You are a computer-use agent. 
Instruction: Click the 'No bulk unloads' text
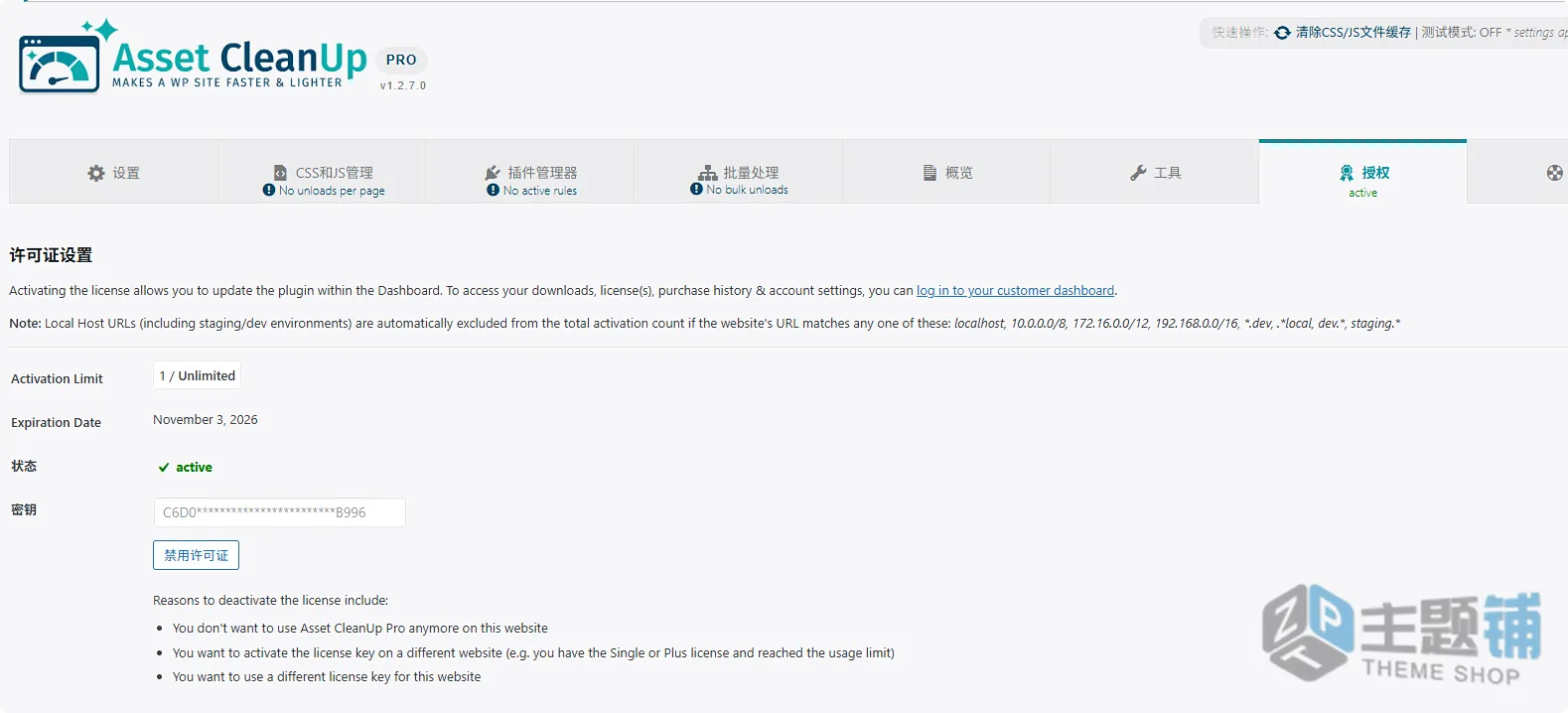747,190
